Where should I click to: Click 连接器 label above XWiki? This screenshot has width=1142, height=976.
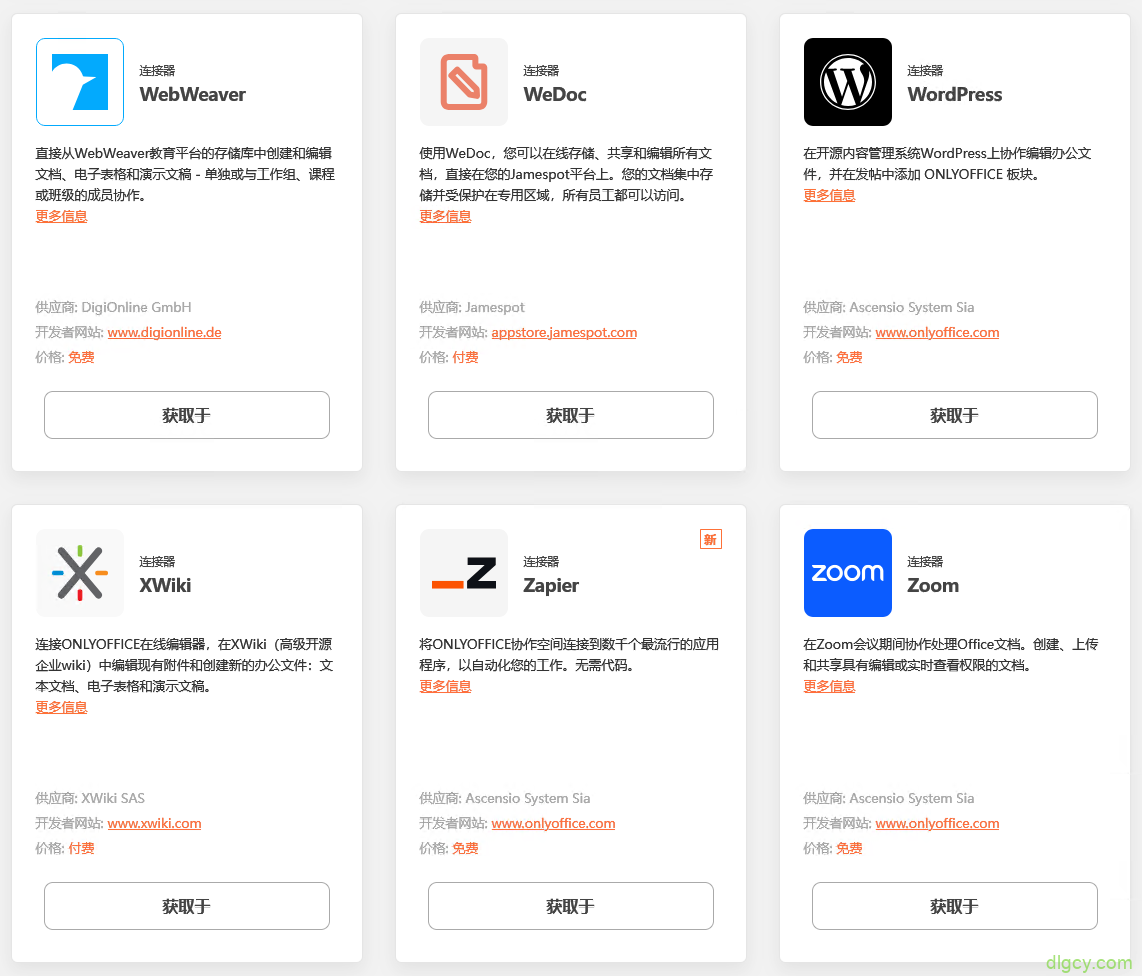tap(157, 562)
